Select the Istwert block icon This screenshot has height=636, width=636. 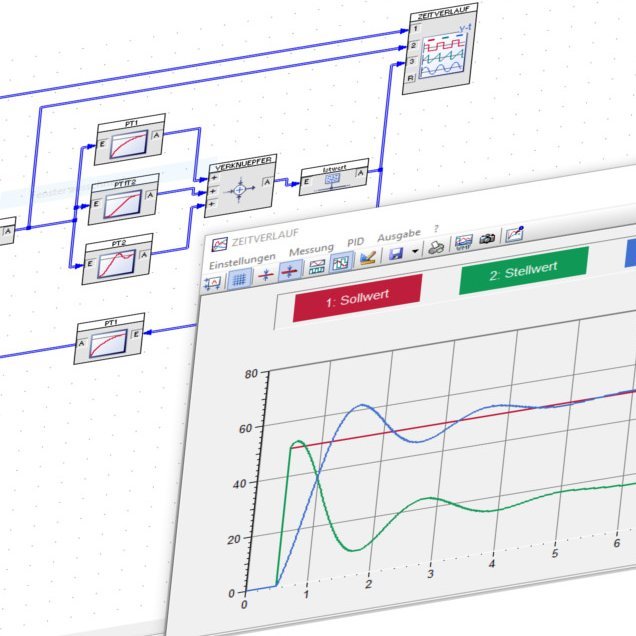[x=333, y=180]
